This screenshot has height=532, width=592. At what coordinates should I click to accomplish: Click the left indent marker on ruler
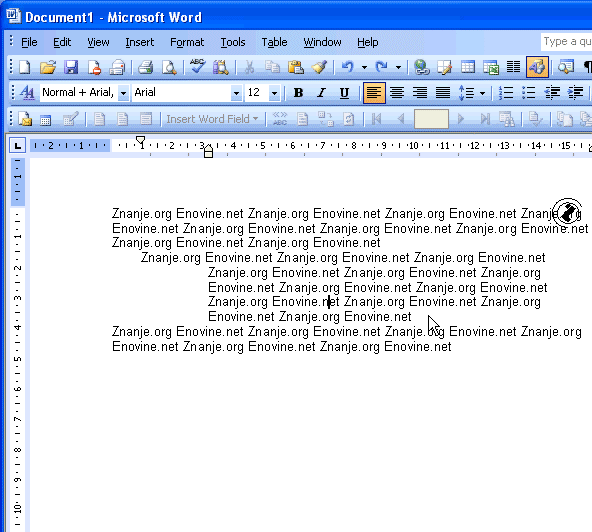[x=208, y=154]
